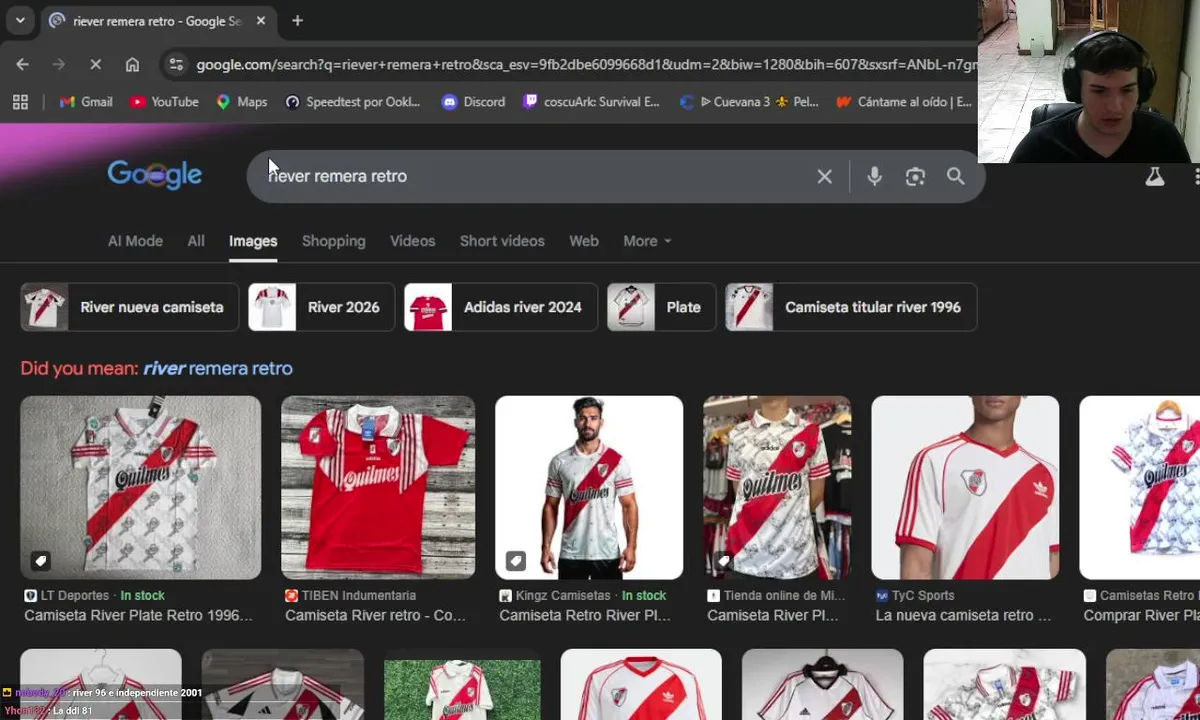
Task: Open a new browser tab
Action: coord(297,20)
